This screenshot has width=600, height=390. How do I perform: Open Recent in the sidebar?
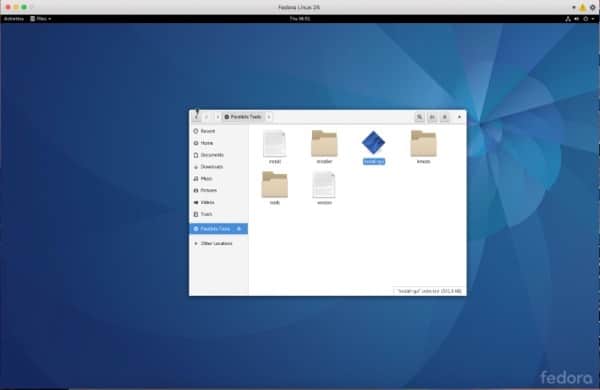coord(218,131)
